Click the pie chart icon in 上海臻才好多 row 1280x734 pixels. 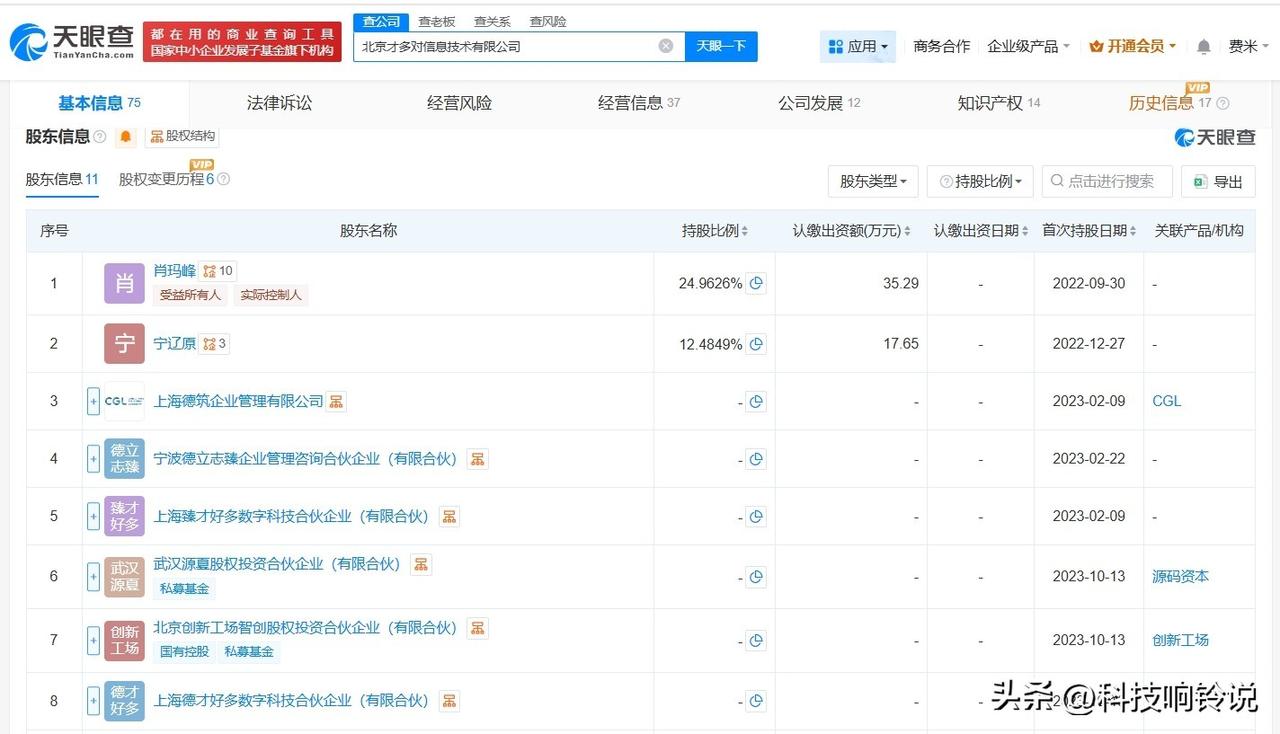pyautogui.click(x=757, y=517)
